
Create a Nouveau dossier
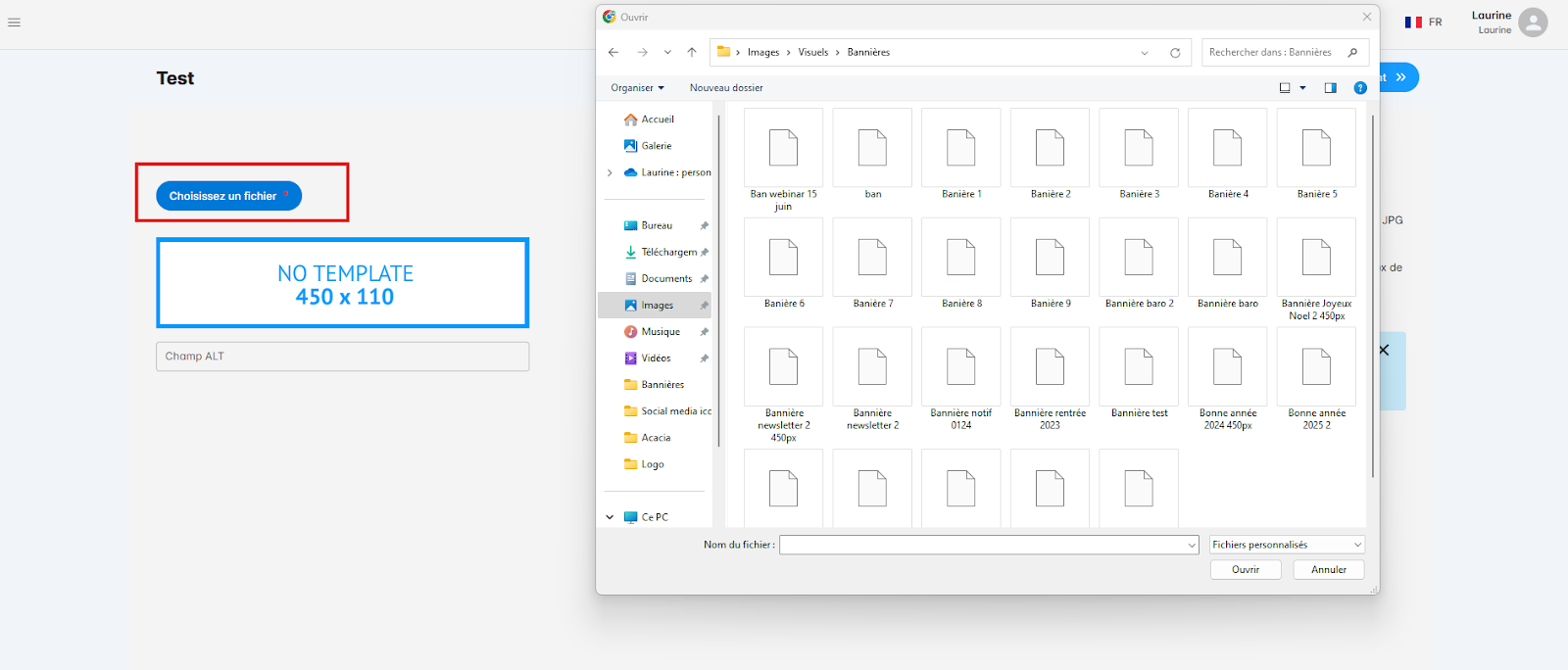coord(726,88)
